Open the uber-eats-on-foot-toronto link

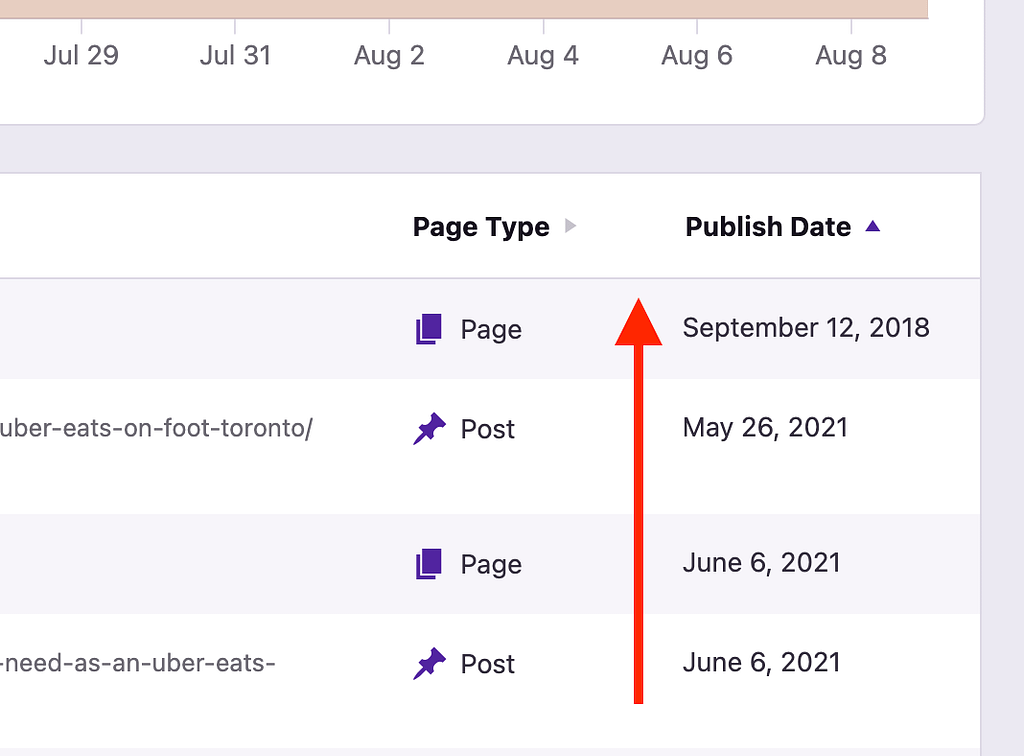coord(155,427)
